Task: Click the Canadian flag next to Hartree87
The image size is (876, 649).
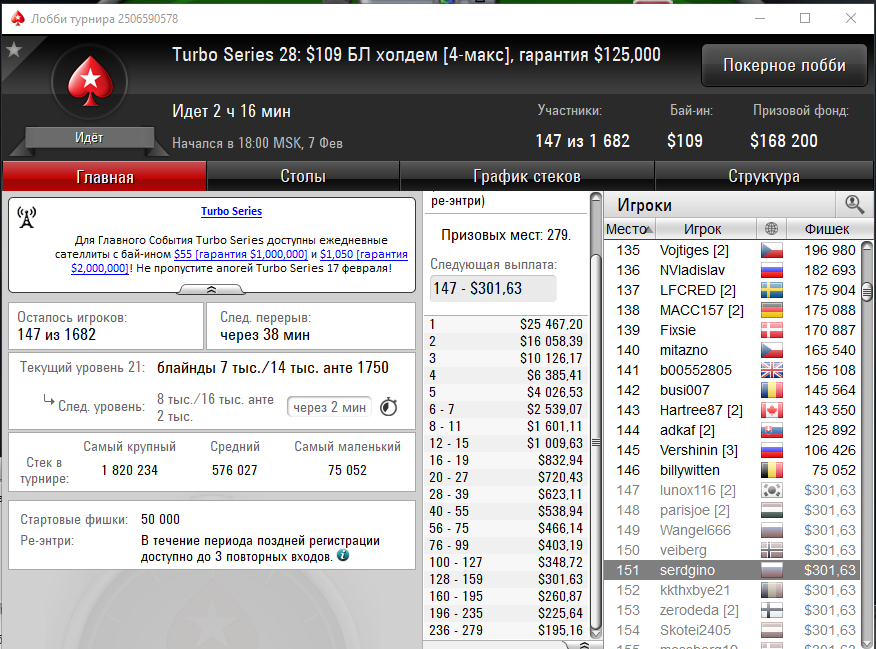Action: tap(772, 411)
